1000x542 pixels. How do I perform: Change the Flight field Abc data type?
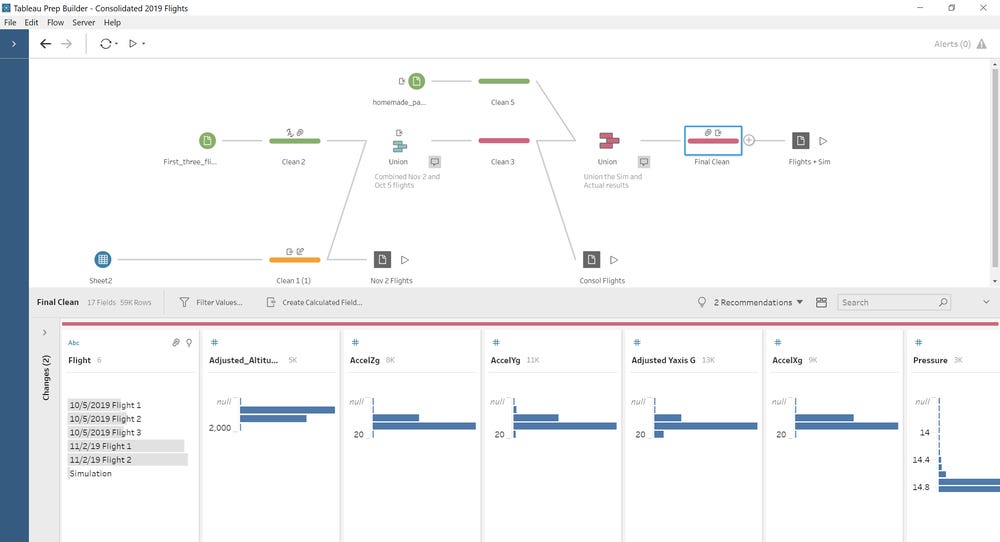pos(74,343)
